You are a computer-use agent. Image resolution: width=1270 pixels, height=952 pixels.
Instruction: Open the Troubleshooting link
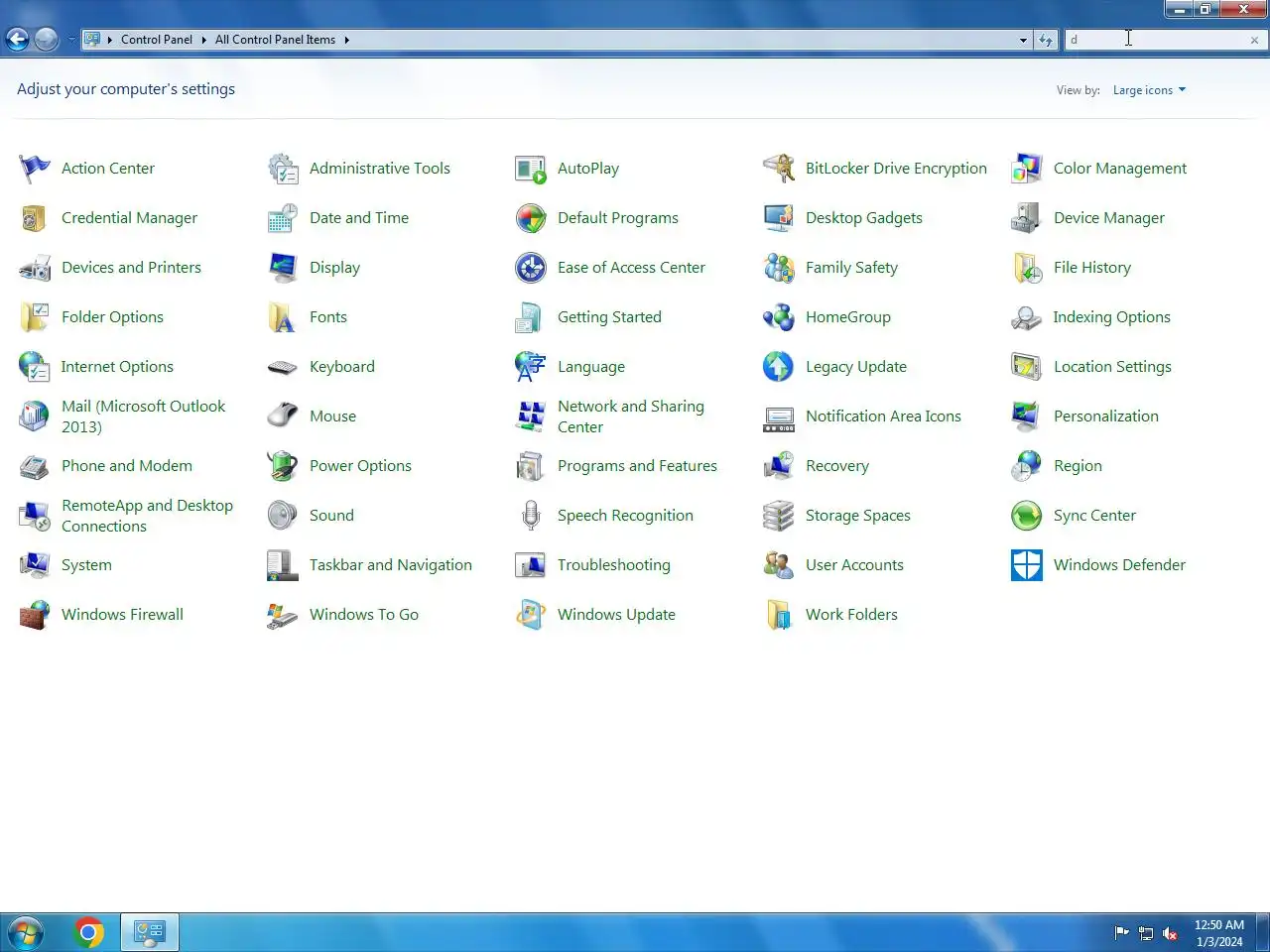[614, 565]
